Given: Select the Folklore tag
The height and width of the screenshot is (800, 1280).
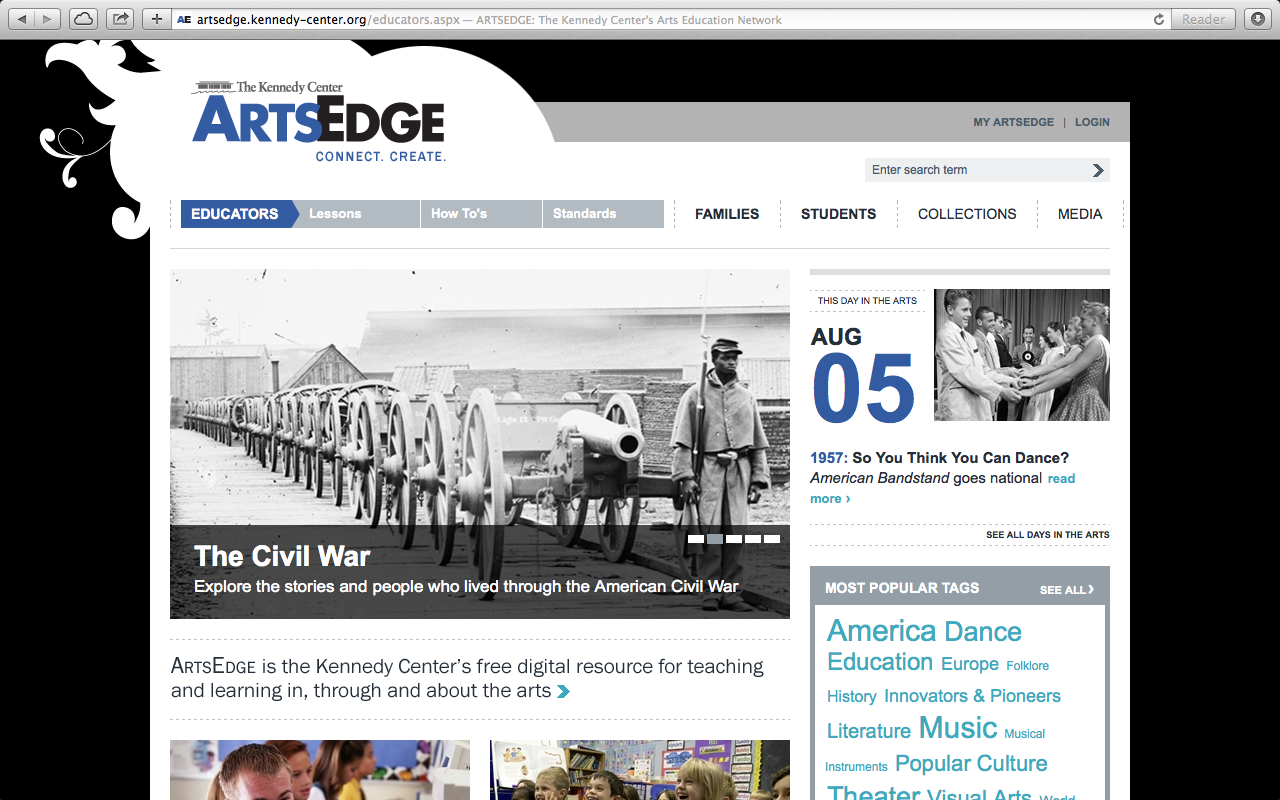Looking at the screenshot, I should 1028,666.
